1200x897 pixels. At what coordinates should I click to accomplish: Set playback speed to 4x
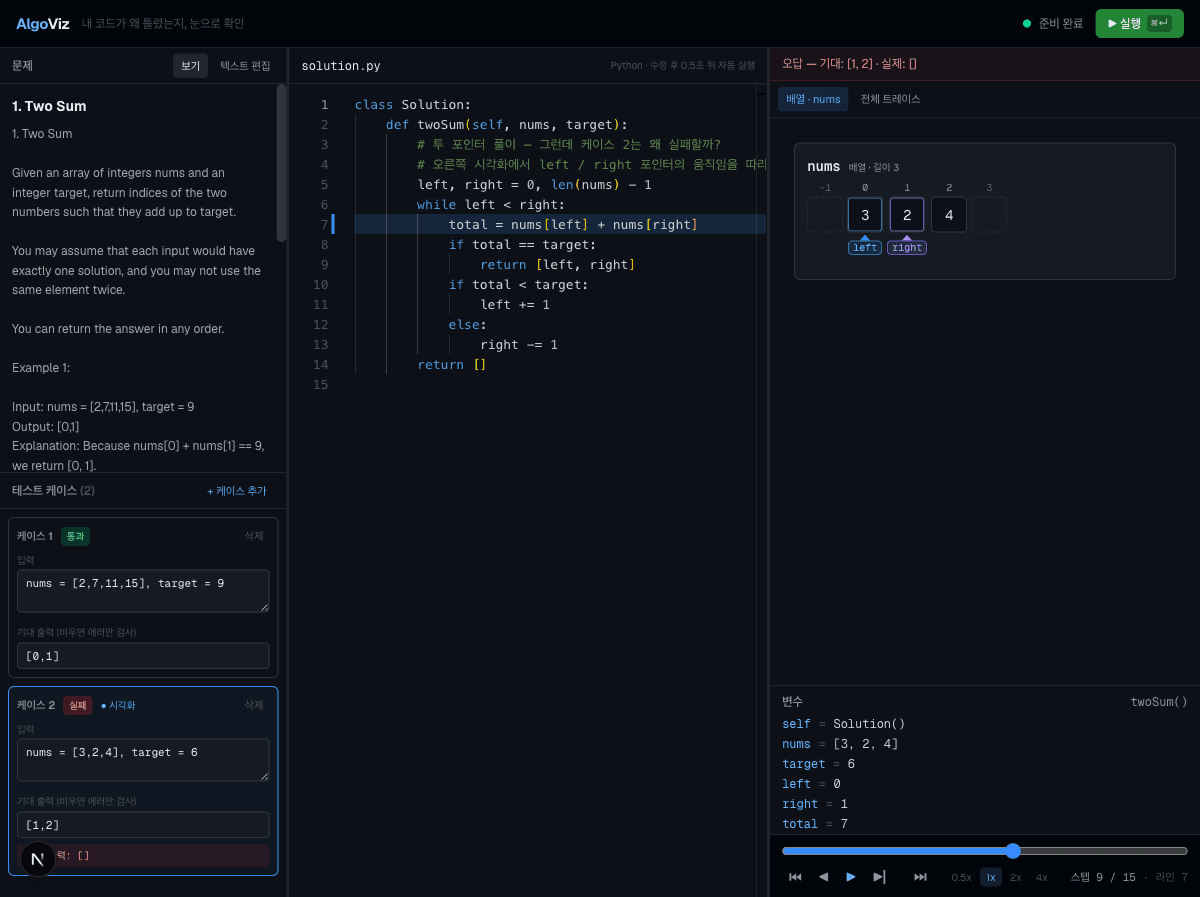1042,877
